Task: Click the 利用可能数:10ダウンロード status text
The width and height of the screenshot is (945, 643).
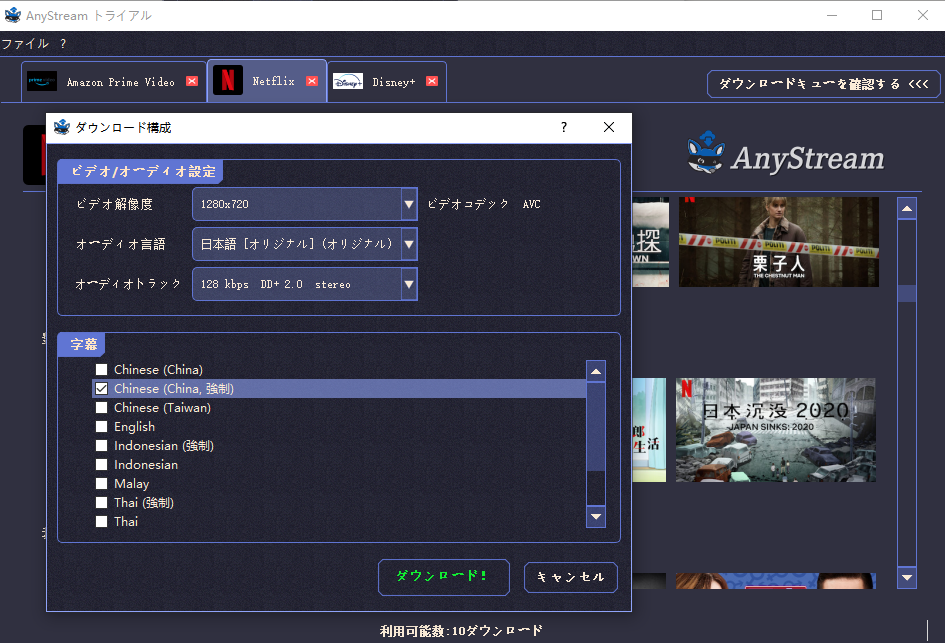Action: (461, 630)
